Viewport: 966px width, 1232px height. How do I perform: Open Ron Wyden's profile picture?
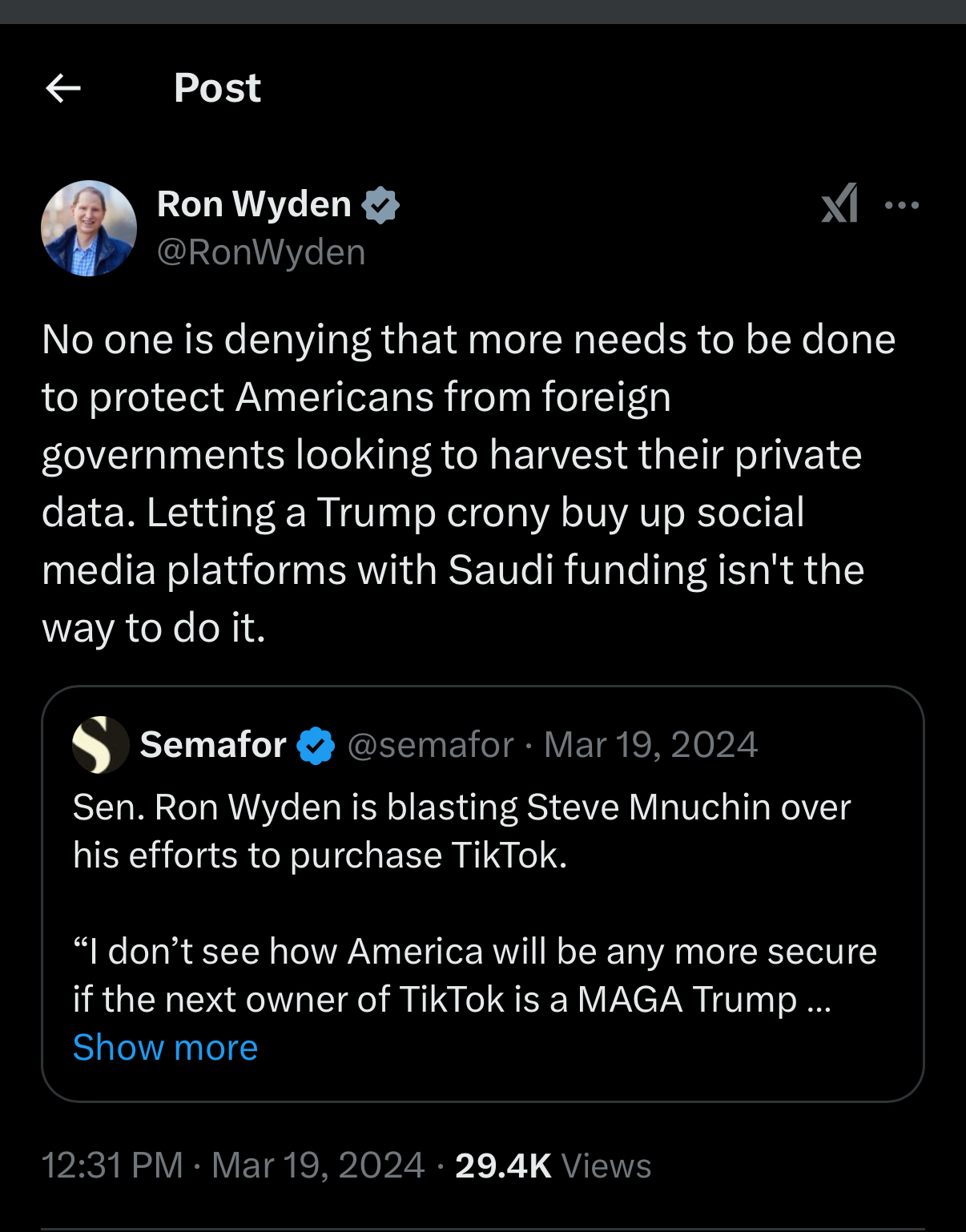coord(89,228)
